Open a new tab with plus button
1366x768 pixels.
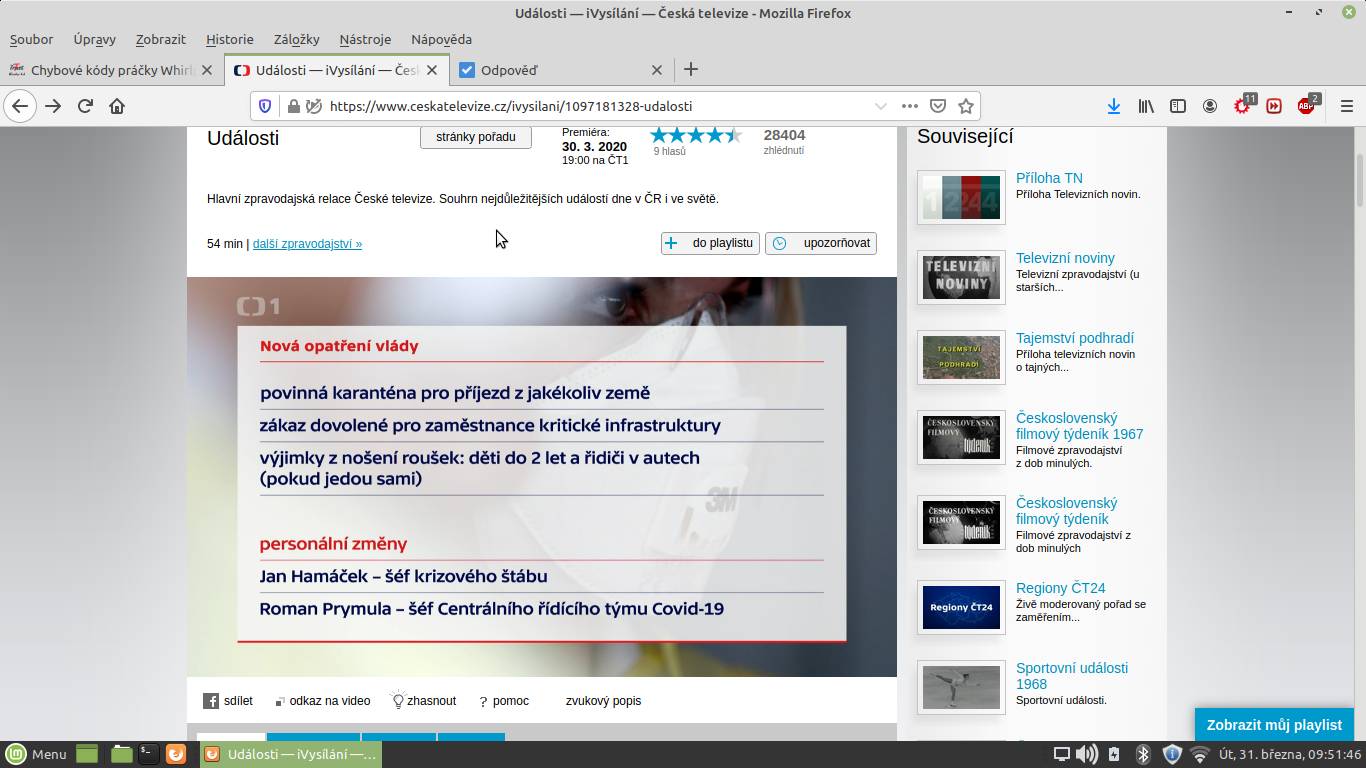pos(691,70)
